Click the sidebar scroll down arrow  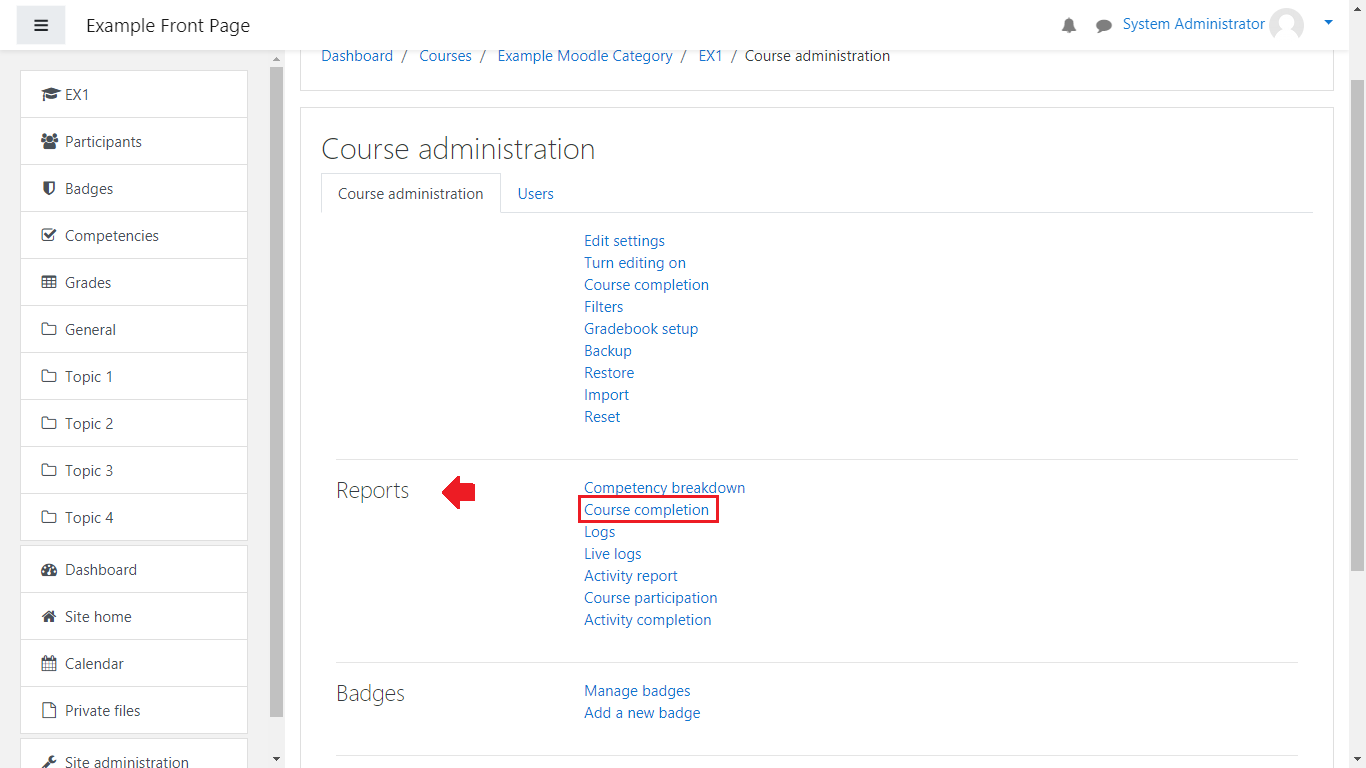coord(277,759)
